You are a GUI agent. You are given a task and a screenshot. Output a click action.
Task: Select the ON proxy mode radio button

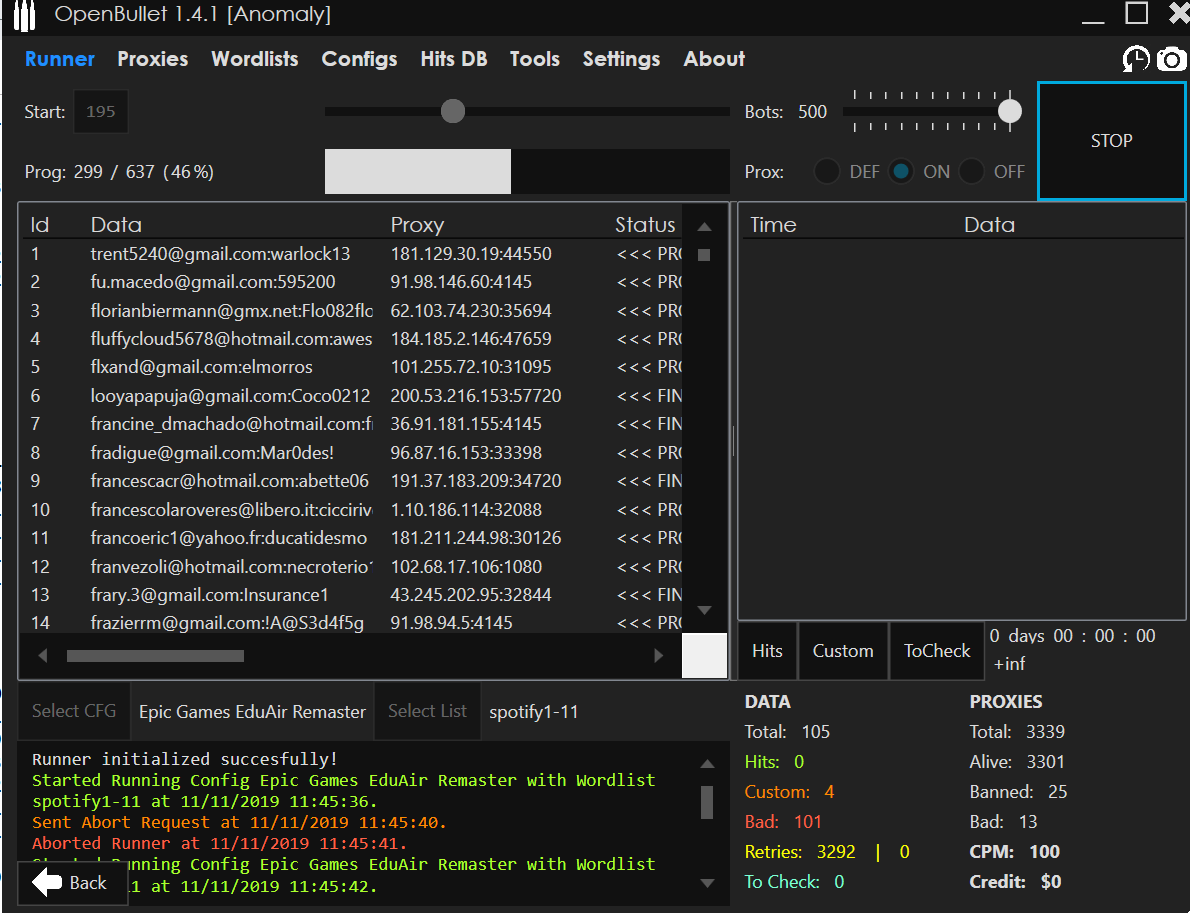(902, 172)
